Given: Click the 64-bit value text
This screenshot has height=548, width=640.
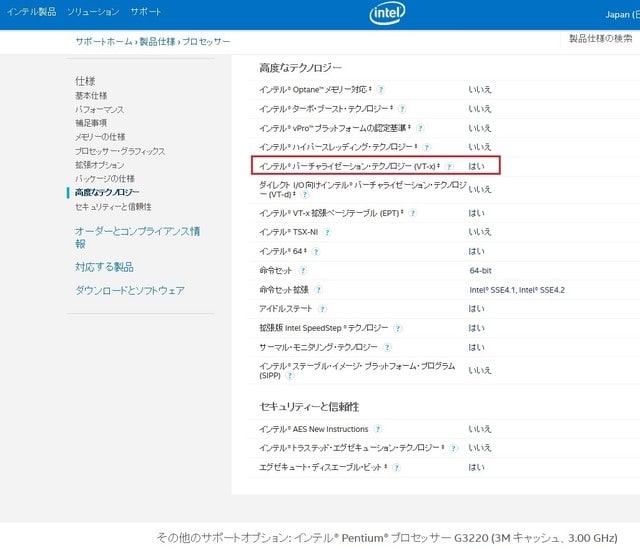Looking at the screenshot, I should pyautogui.click(x=480, y=271).
